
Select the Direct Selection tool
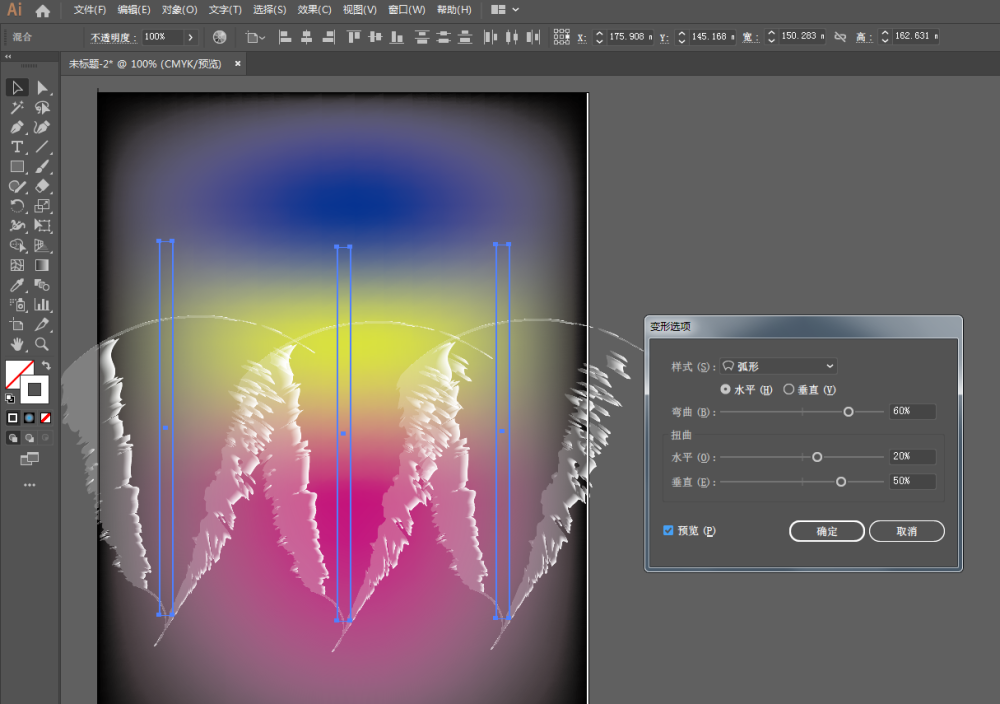(x=42, y=87)
